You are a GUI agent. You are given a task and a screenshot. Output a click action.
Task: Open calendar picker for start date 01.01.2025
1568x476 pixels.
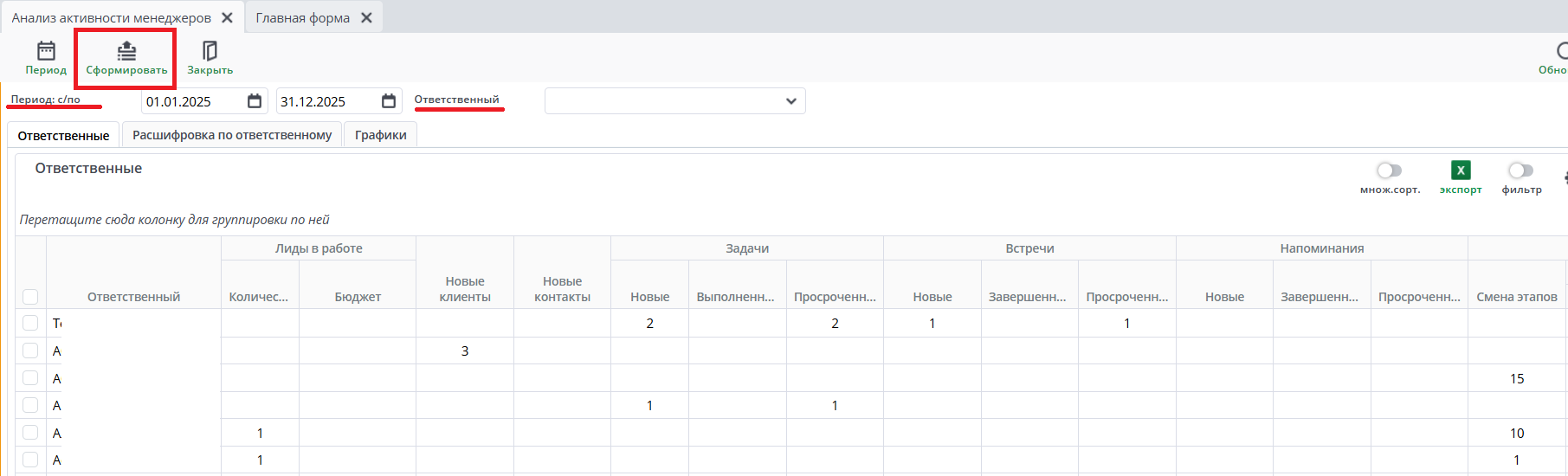(x=255, y=101)
